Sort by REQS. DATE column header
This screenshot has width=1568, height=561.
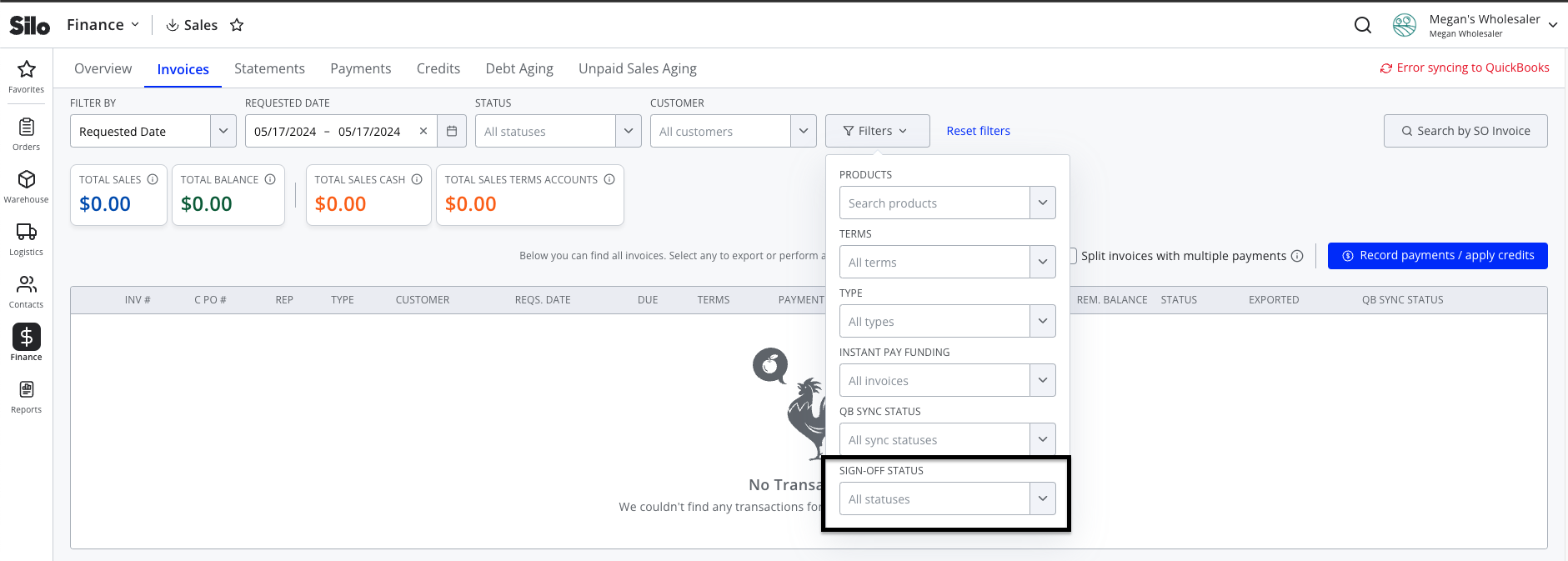pos(543,300)
